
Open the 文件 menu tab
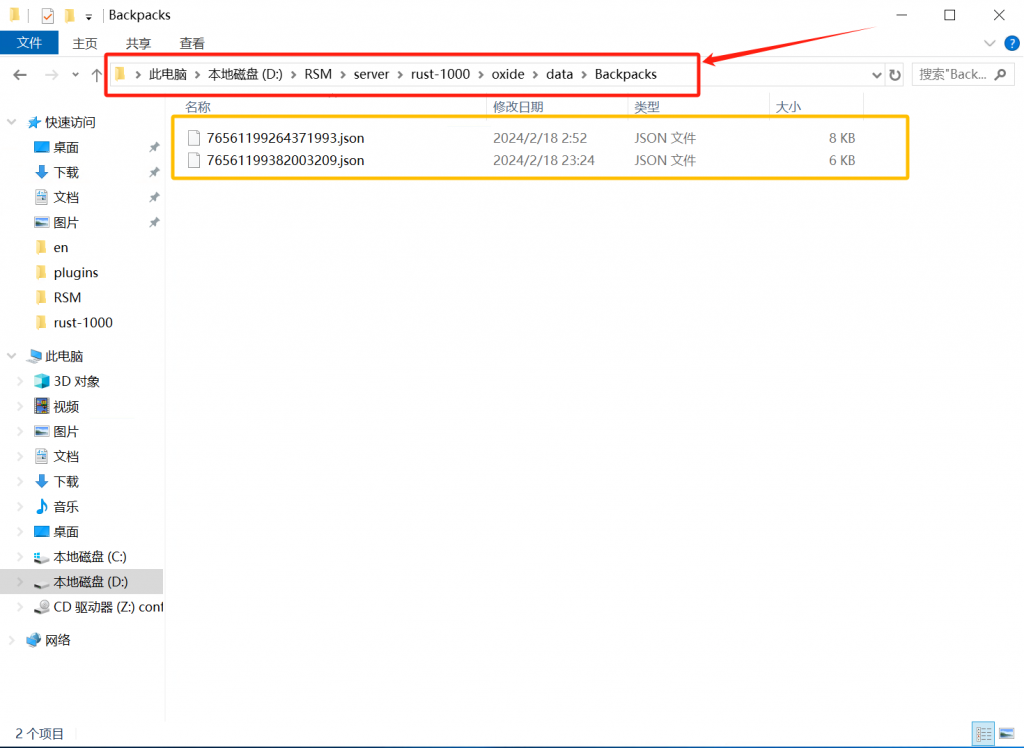(30, 43)
